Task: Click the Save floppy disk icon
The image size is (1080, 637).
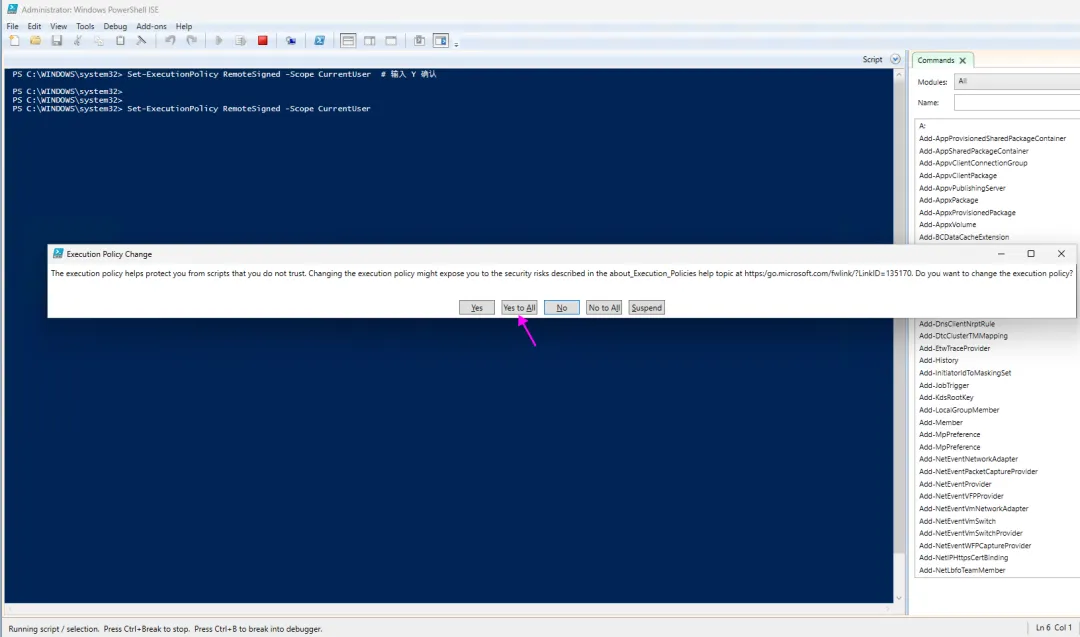Action: tap(56, 41)
